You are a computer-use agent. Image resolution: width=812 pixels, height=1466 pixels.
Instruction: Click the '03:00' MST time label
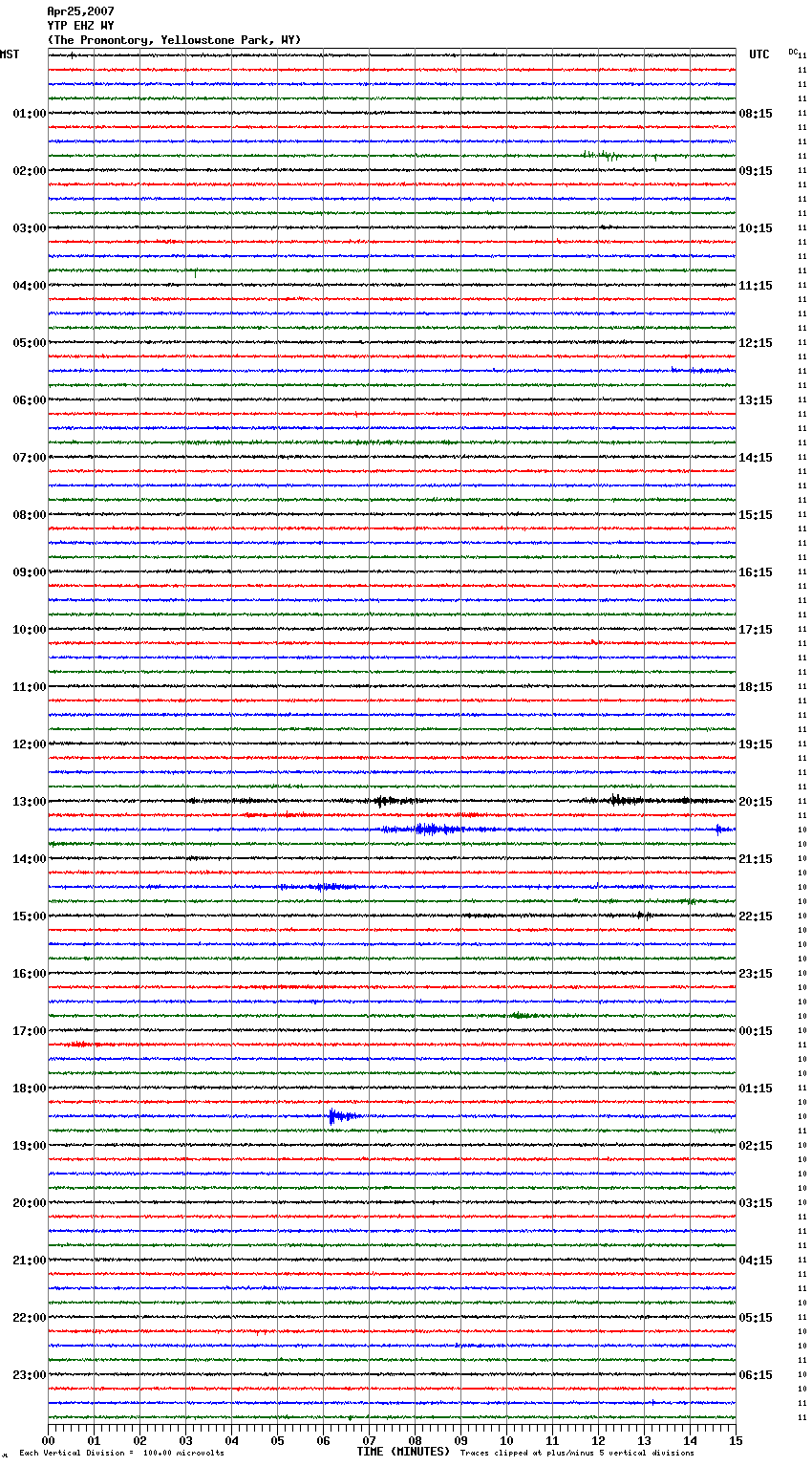pyautogui.click(x=29, y=228)
